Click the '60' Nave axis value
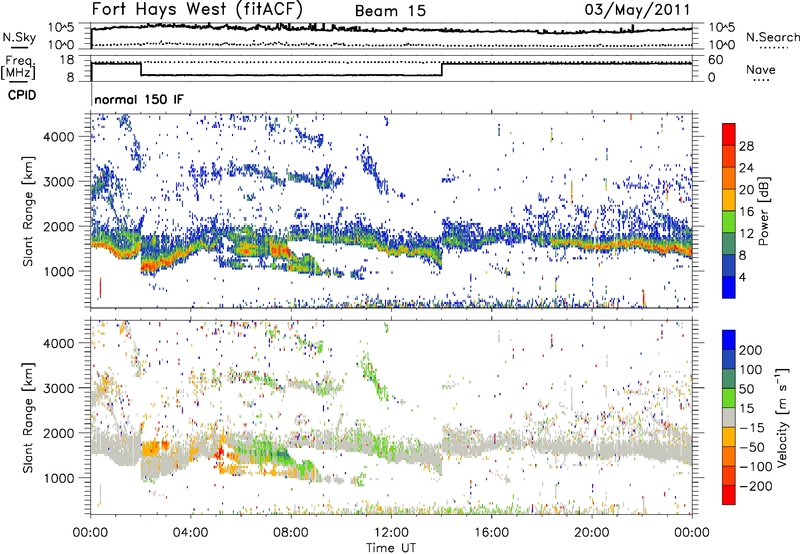Image resolution: width=800 pixels, height=554 pixels. tap(716, 60)
